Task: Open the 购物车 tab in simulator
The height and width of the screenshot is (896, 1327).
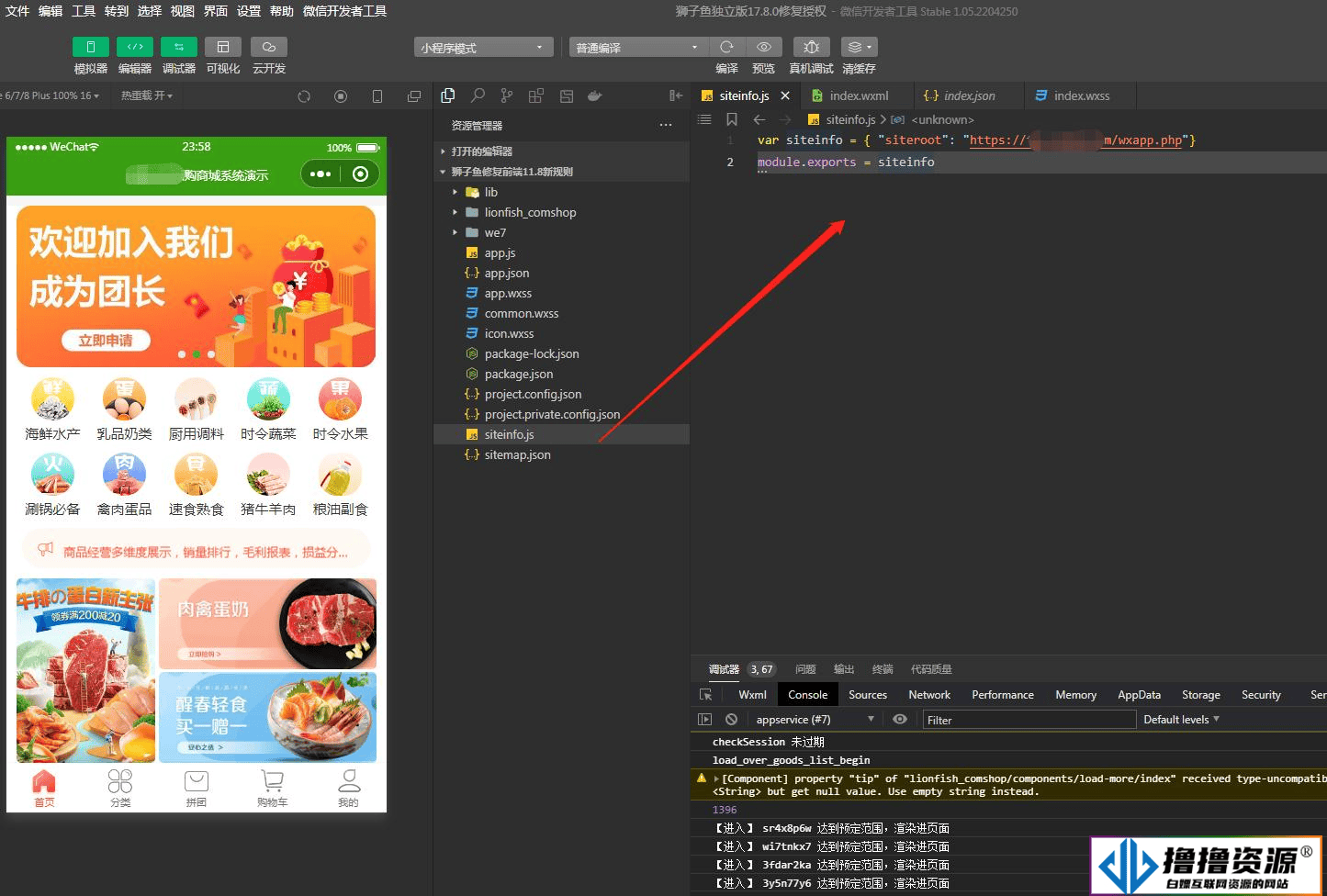Action: pyautogui.click(x=272, y=788)
